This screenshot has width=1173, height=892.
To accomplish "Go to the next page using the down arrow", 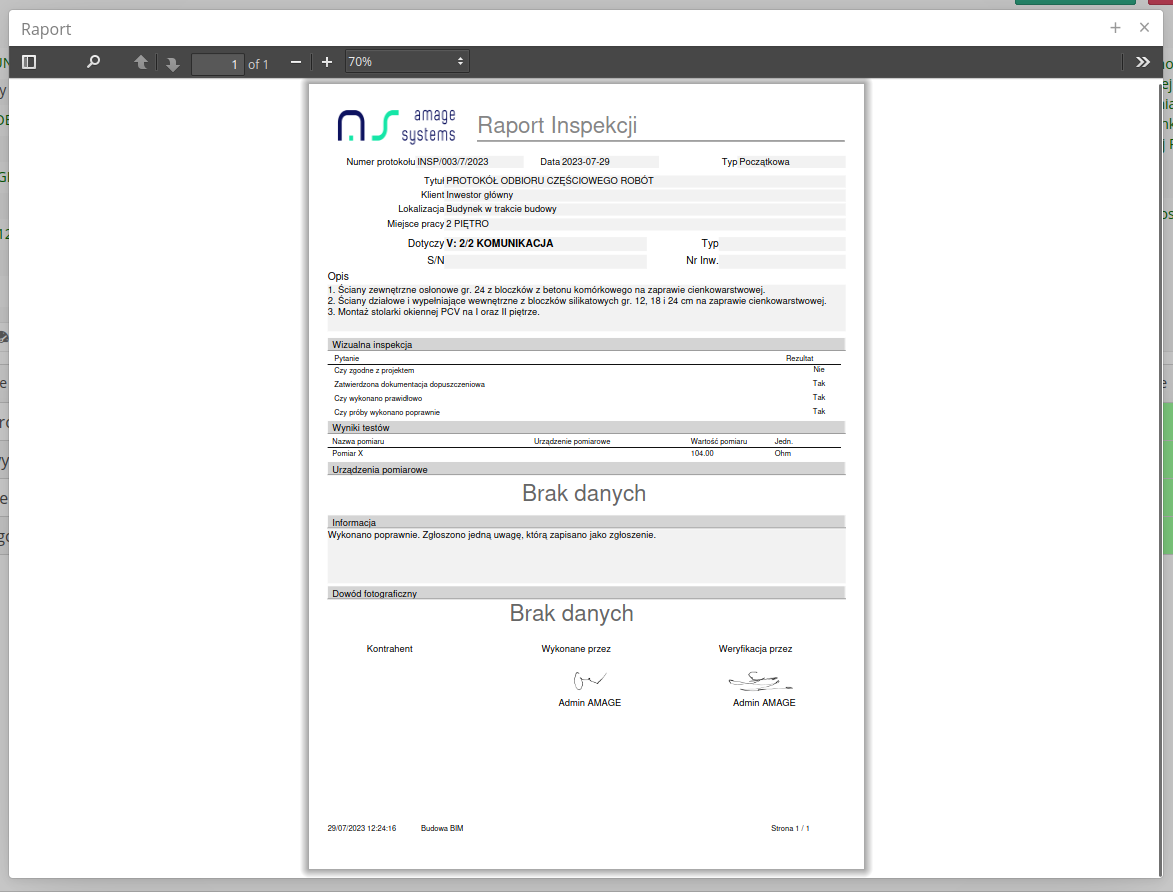I will [x=172, y=62].
